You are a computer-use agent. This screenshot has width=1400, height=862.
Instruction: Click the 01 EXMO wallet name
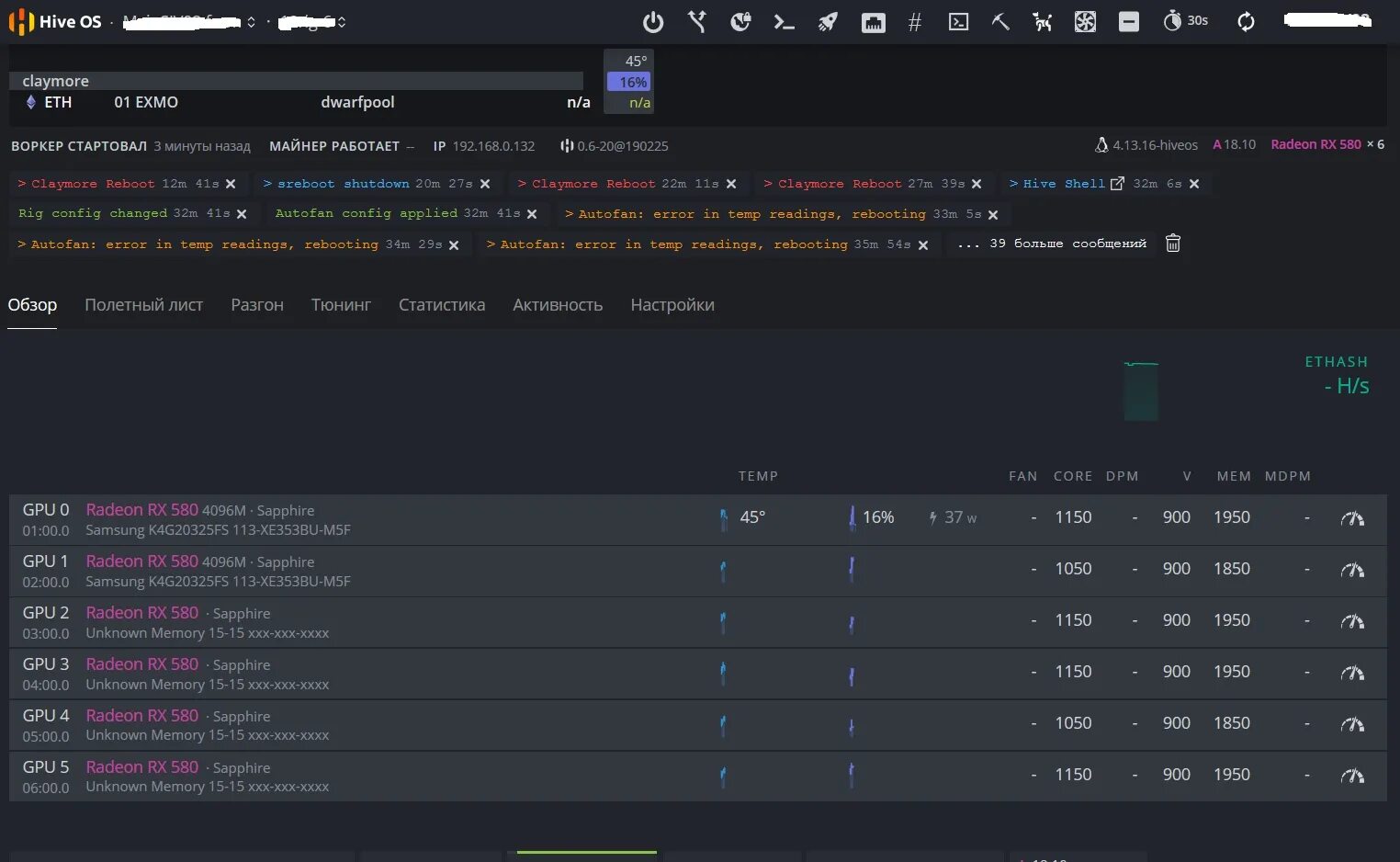coord(146,102)
